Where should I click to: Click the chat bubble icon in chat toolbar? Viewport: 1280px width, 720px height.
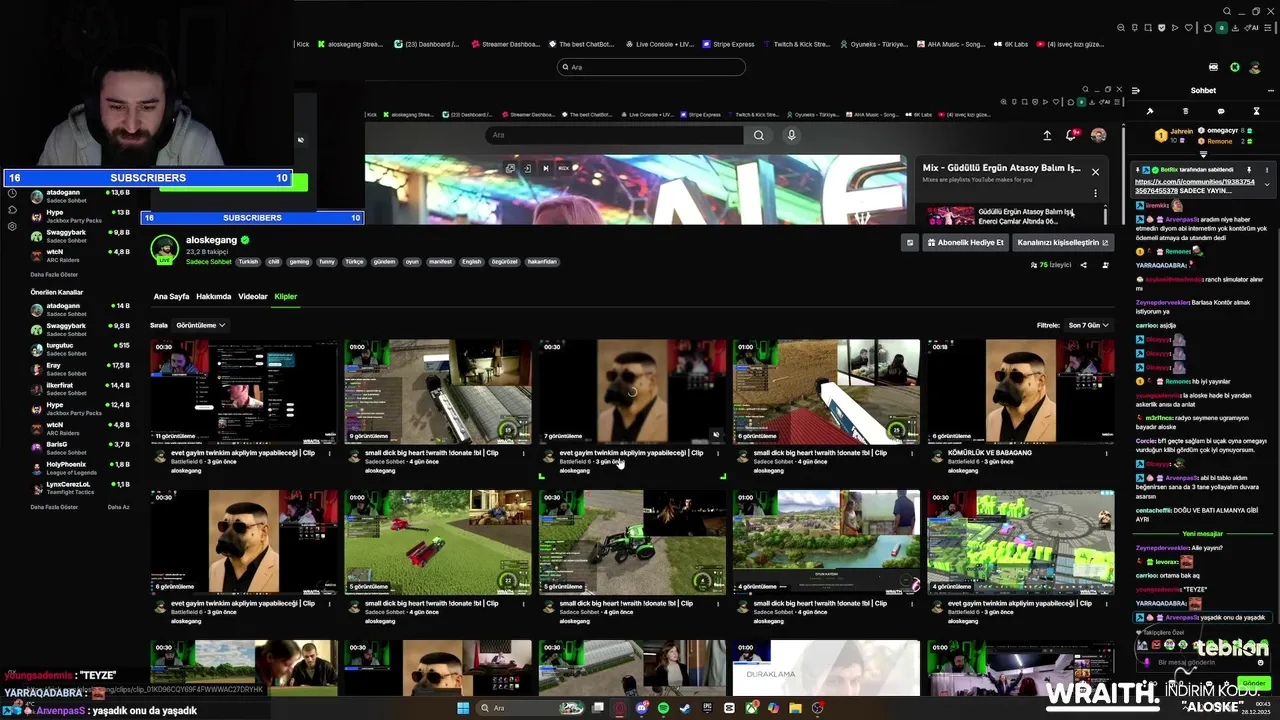[x=1221, y=111]
